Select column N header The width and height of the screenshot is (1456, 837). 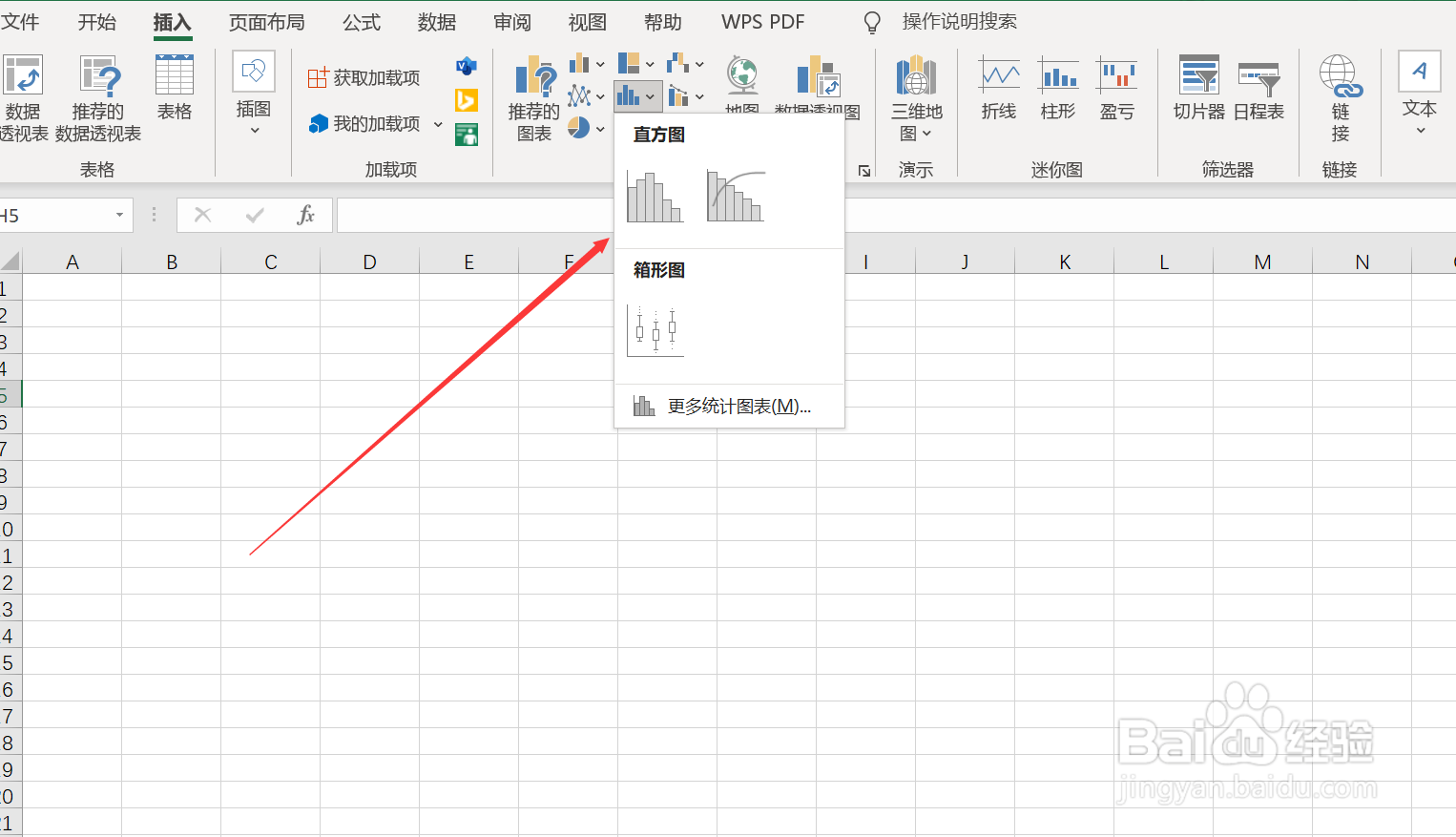[1362, 262]
